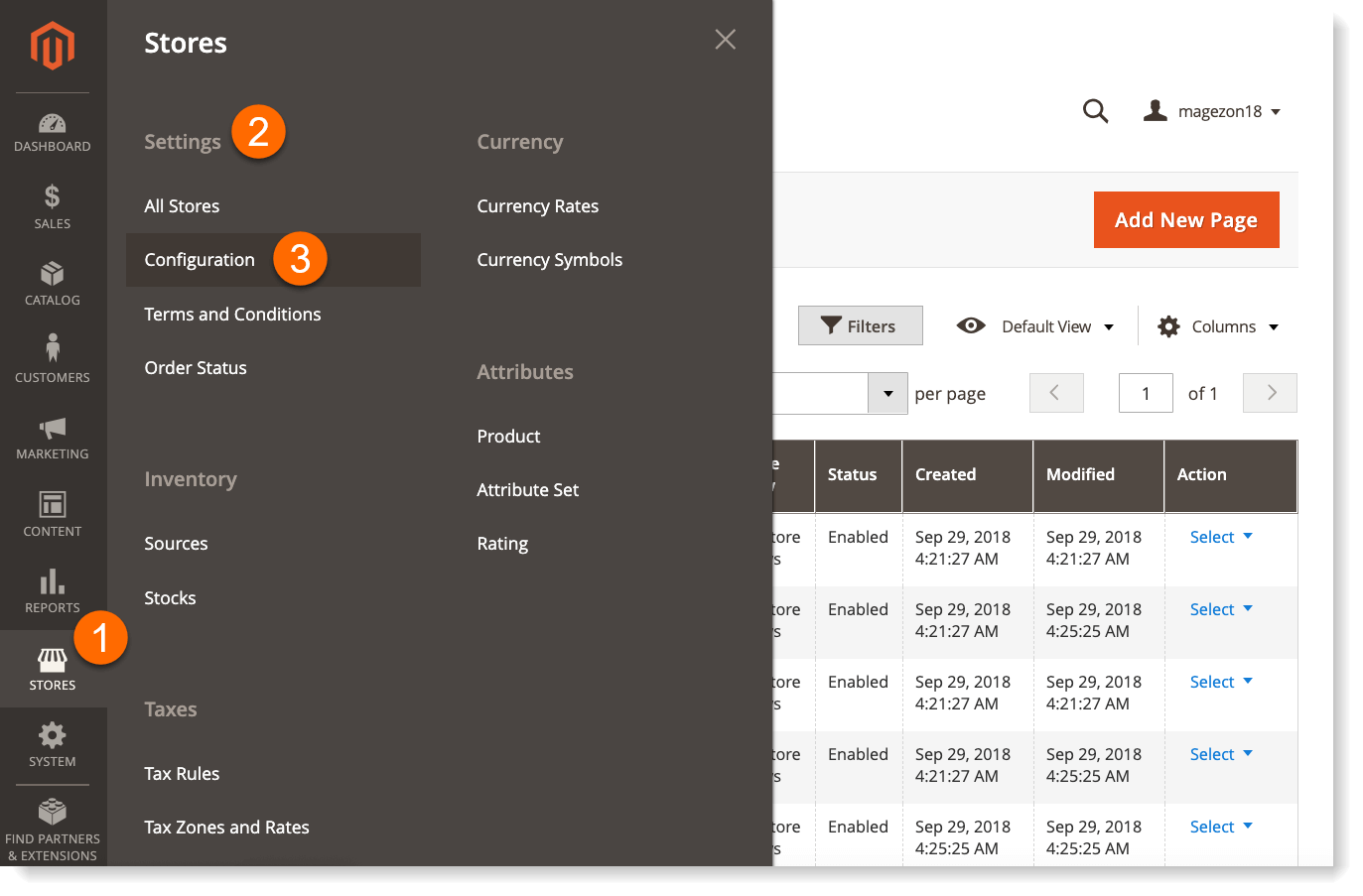Screen dimensions: 1363x896
Task: Expand the Columns selector
Action: coord(1216,325)
